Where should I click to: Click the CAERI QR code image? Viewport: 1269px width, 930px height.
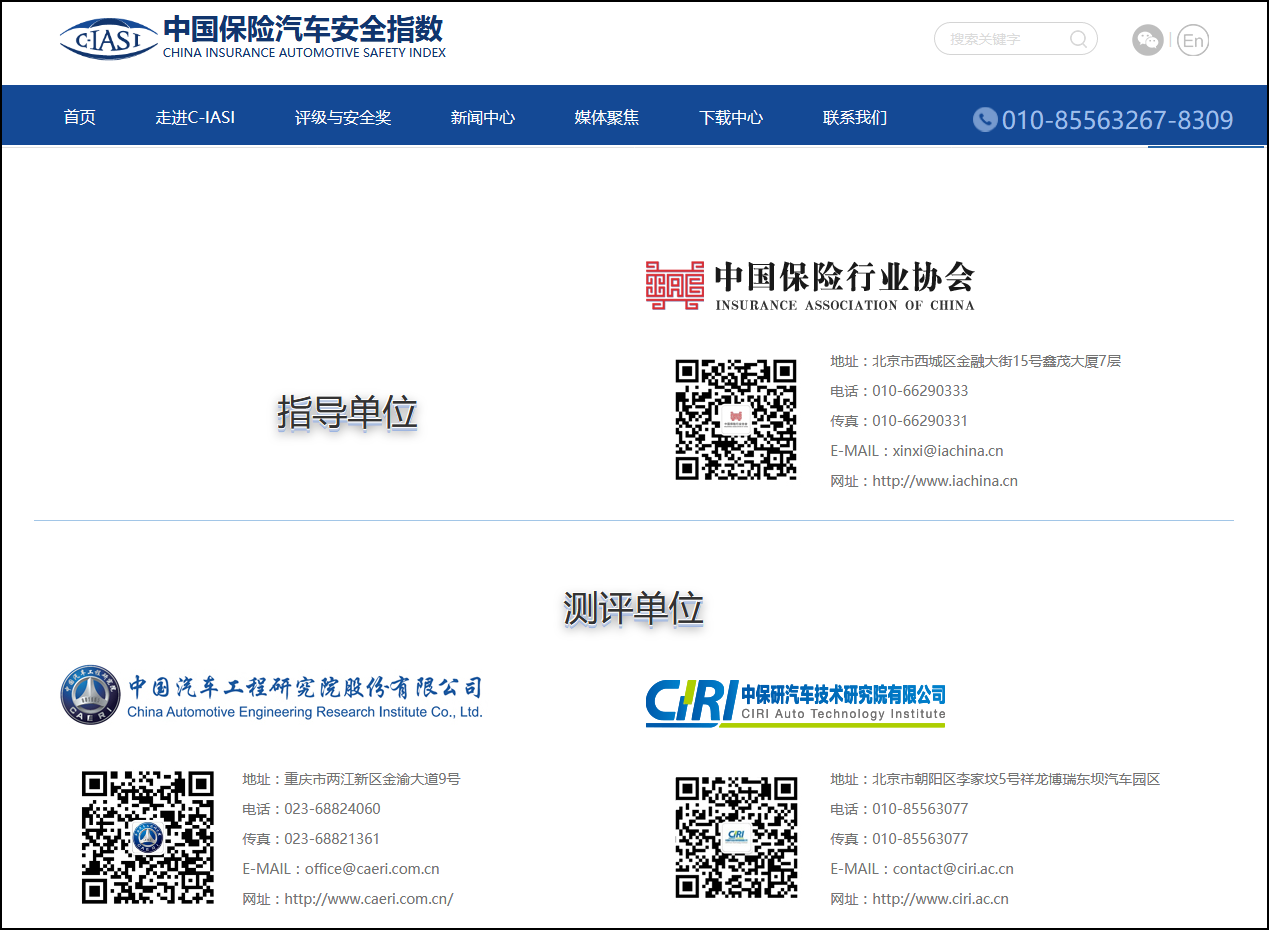(x=148, y=838)
